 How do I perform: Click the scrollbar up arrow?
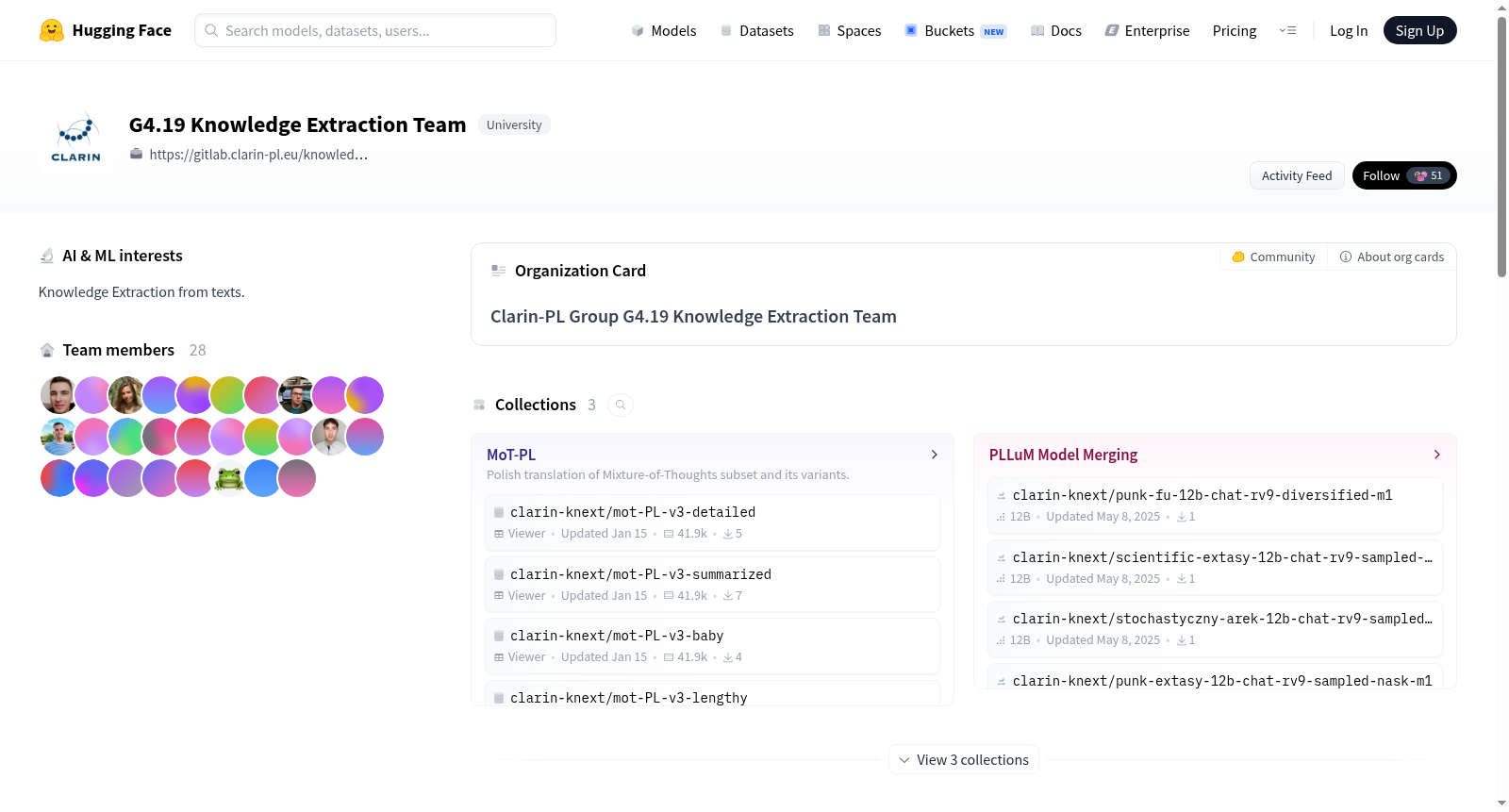tap(1502, 8)
